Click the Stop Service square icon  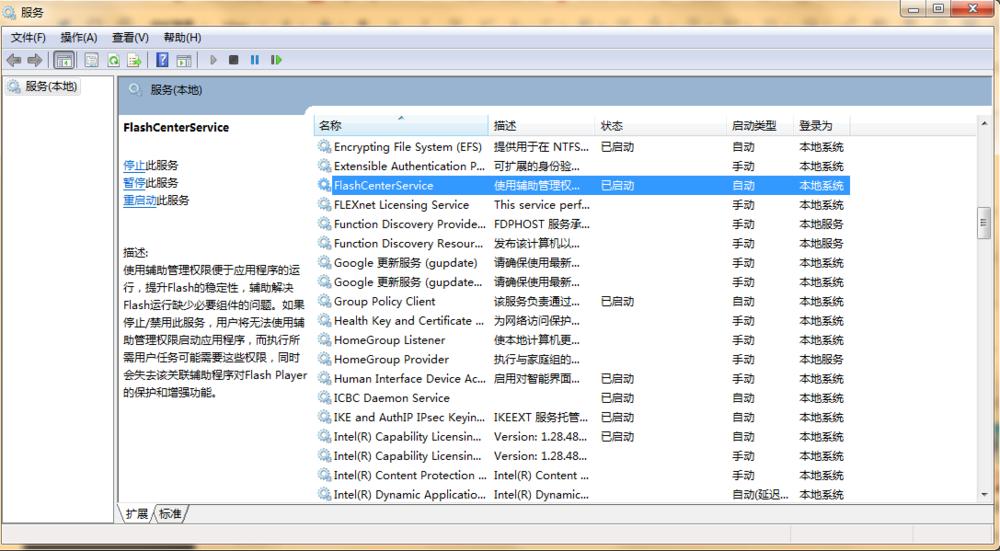(233, 60)
